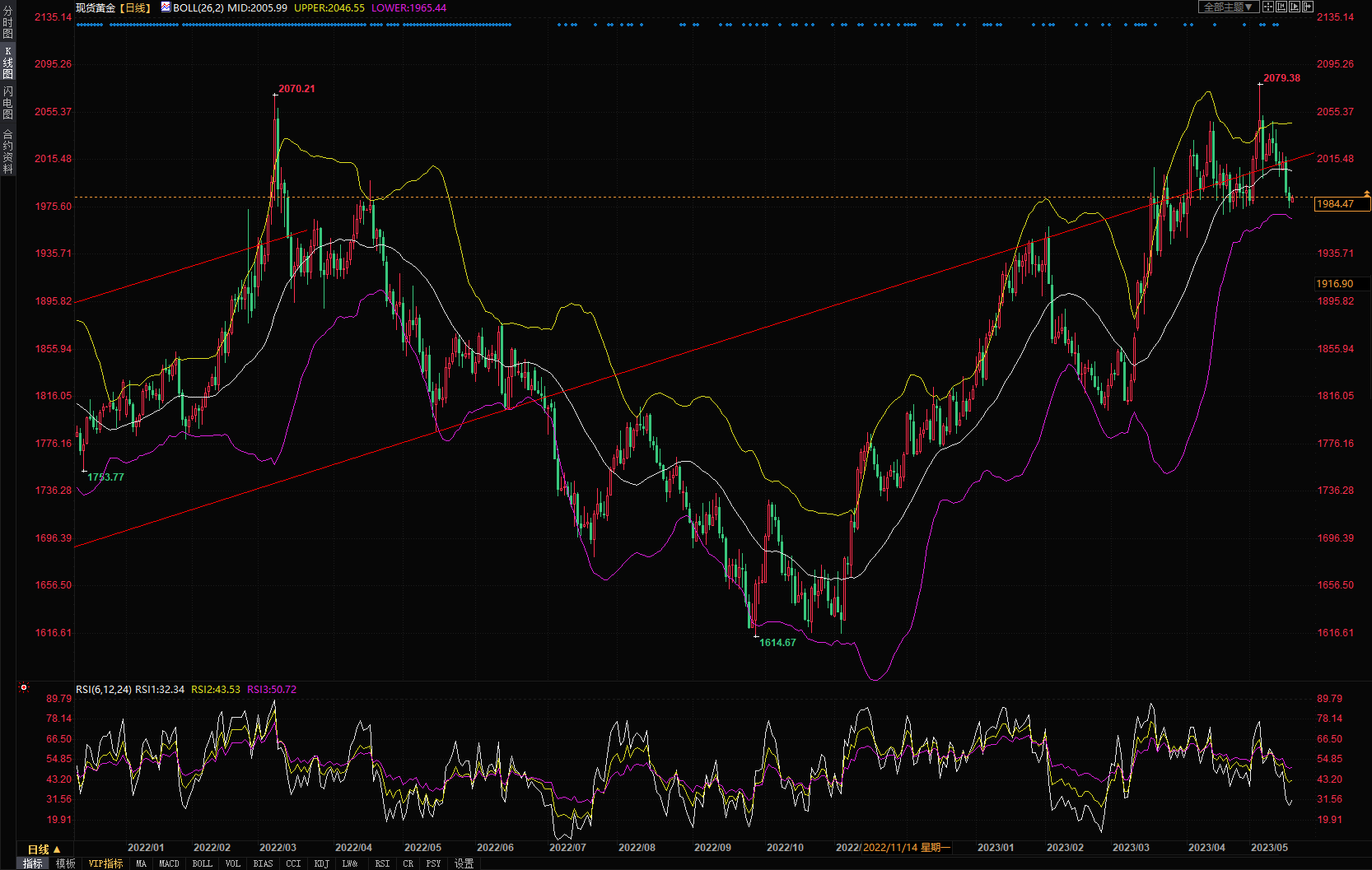Click the 2079.38 high price marker
The image size is (1372, 870).
pyautogui.click(x=1281, y=78)
